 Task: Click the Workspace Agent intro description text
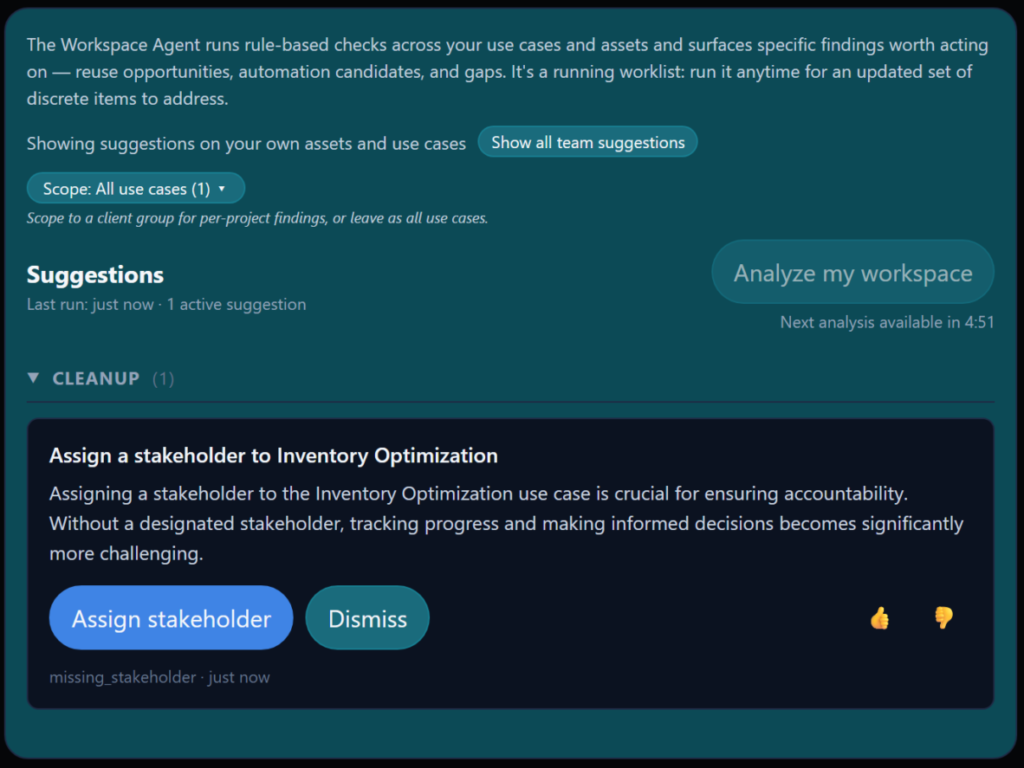click(507, 71)
